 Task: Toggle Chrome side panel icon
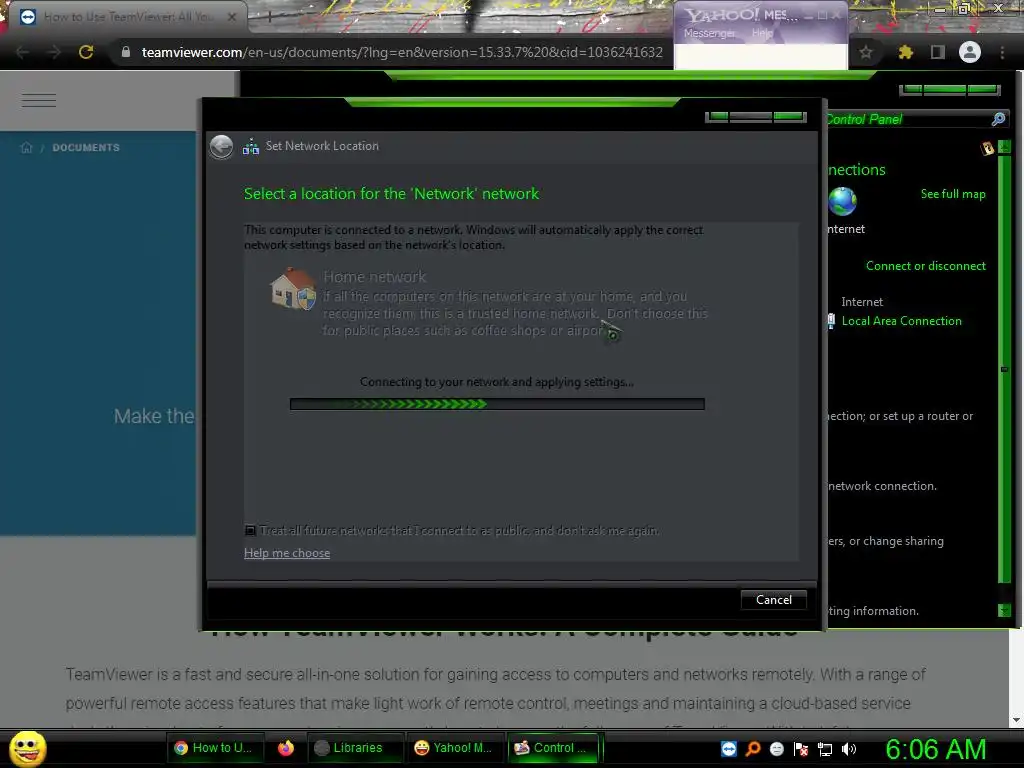coord(938,52)
